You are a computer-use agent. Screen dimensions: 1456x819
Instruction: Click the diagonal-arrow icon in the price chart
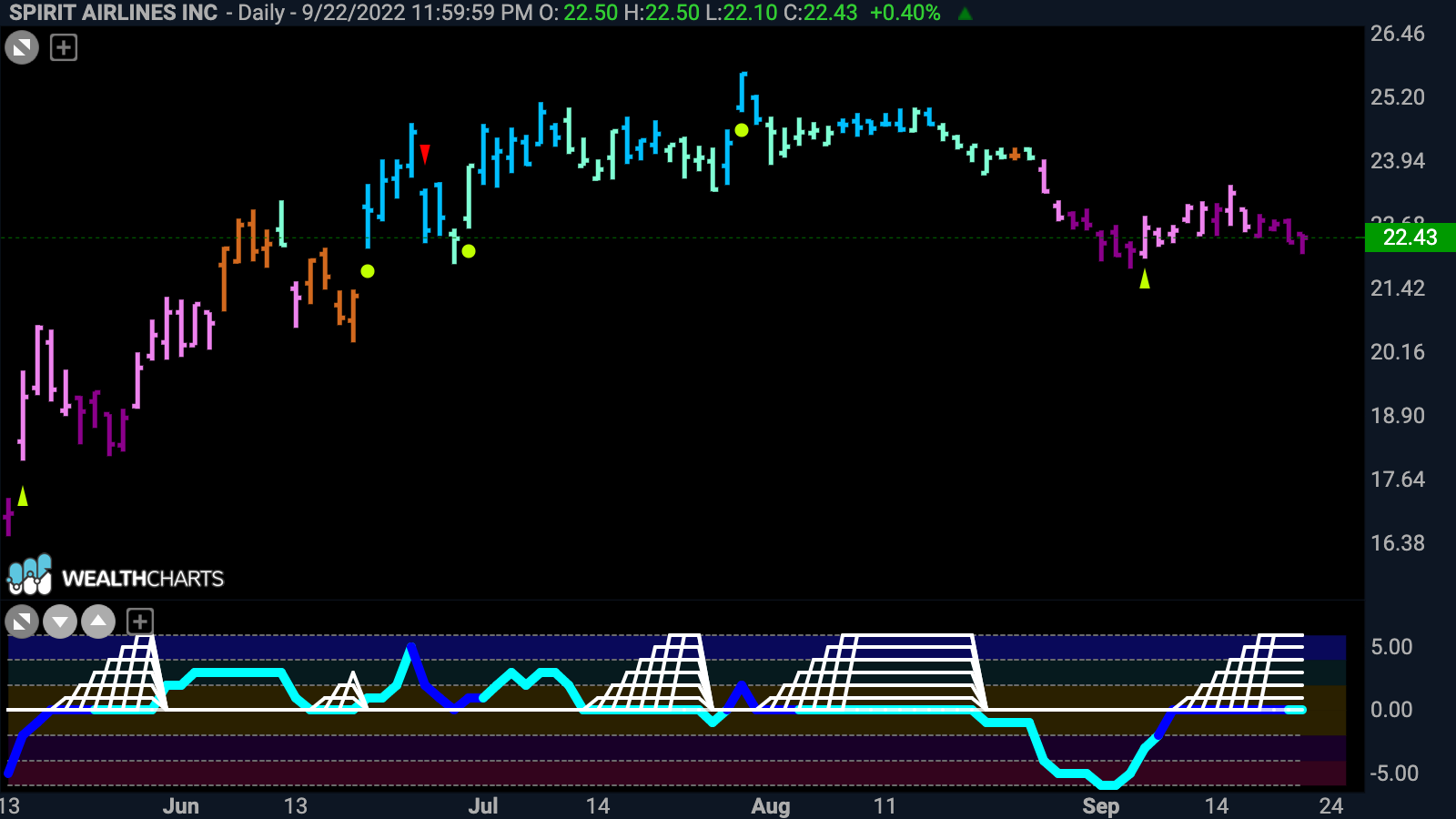(x=22, y=47)
